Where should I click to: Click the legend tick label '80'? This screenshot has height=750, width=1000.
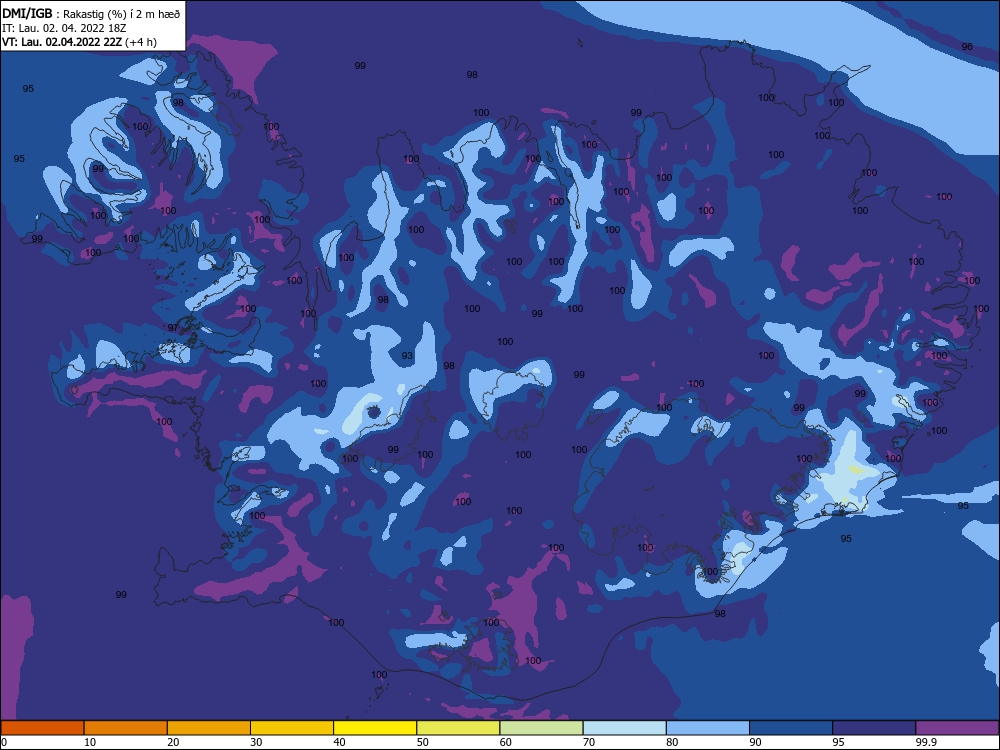click(672, 742)
